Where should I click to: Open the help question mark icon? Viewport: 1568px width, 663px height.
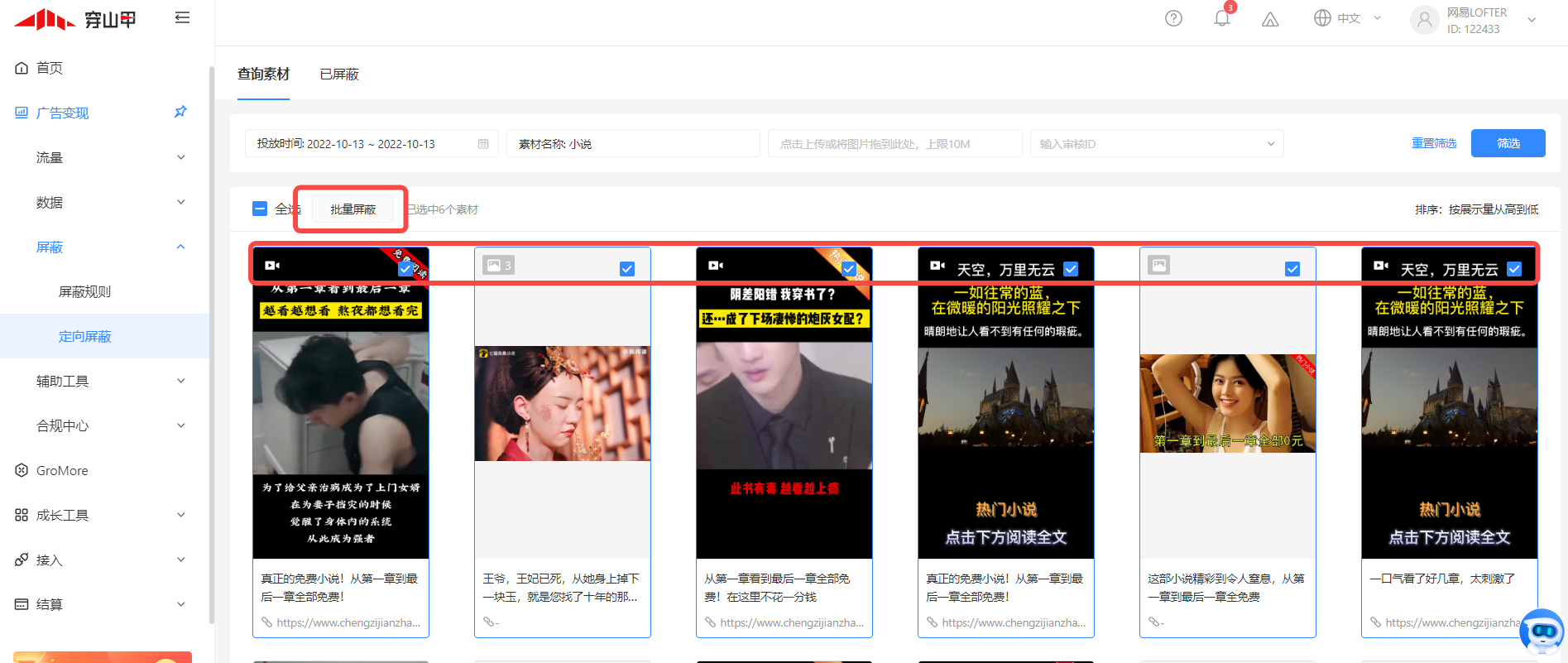(1173, 18)
